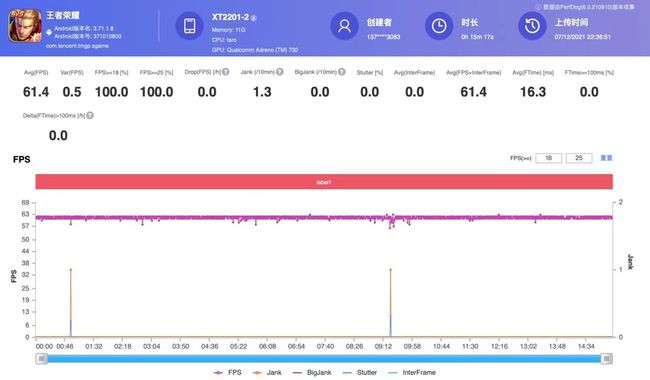Click the FPS threshold field showing 18
This screenshot has width=650, height=380.
coord(548,158)
